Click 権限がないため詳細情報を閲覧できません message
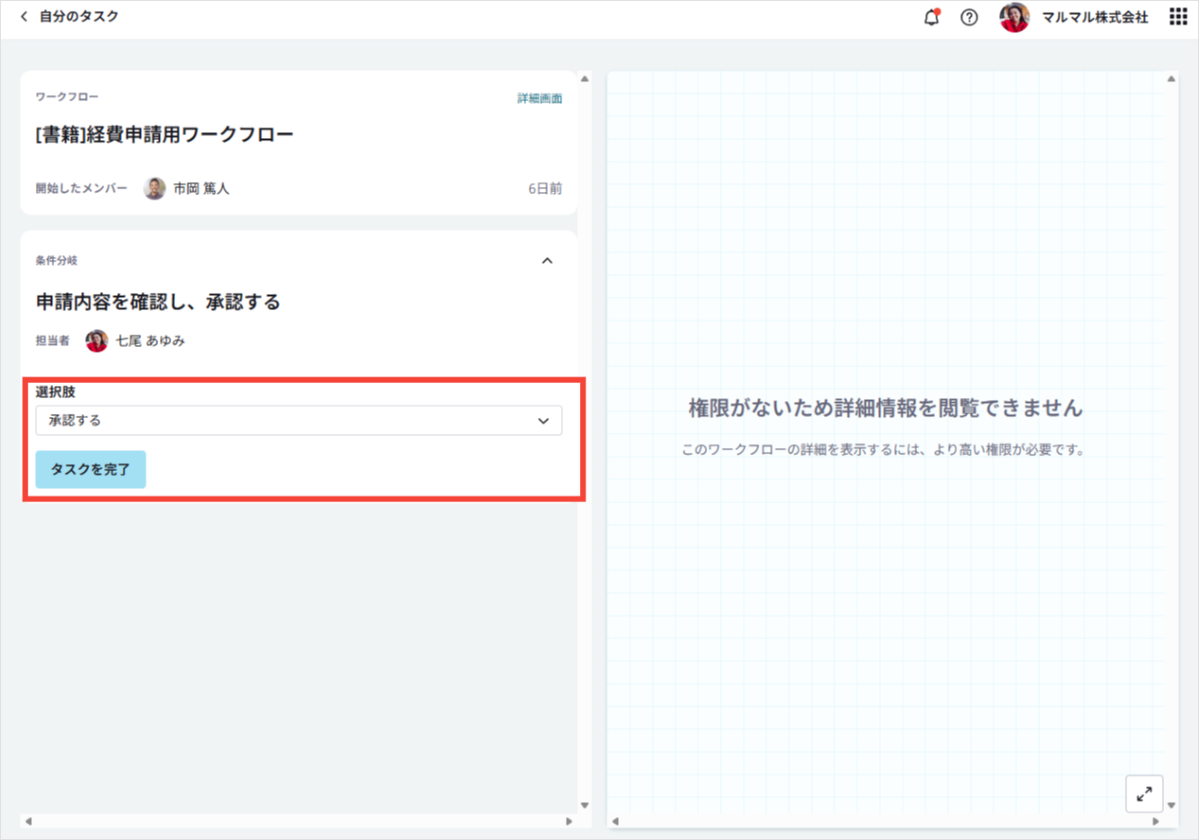1200x840 pixels. coord(886,408)
